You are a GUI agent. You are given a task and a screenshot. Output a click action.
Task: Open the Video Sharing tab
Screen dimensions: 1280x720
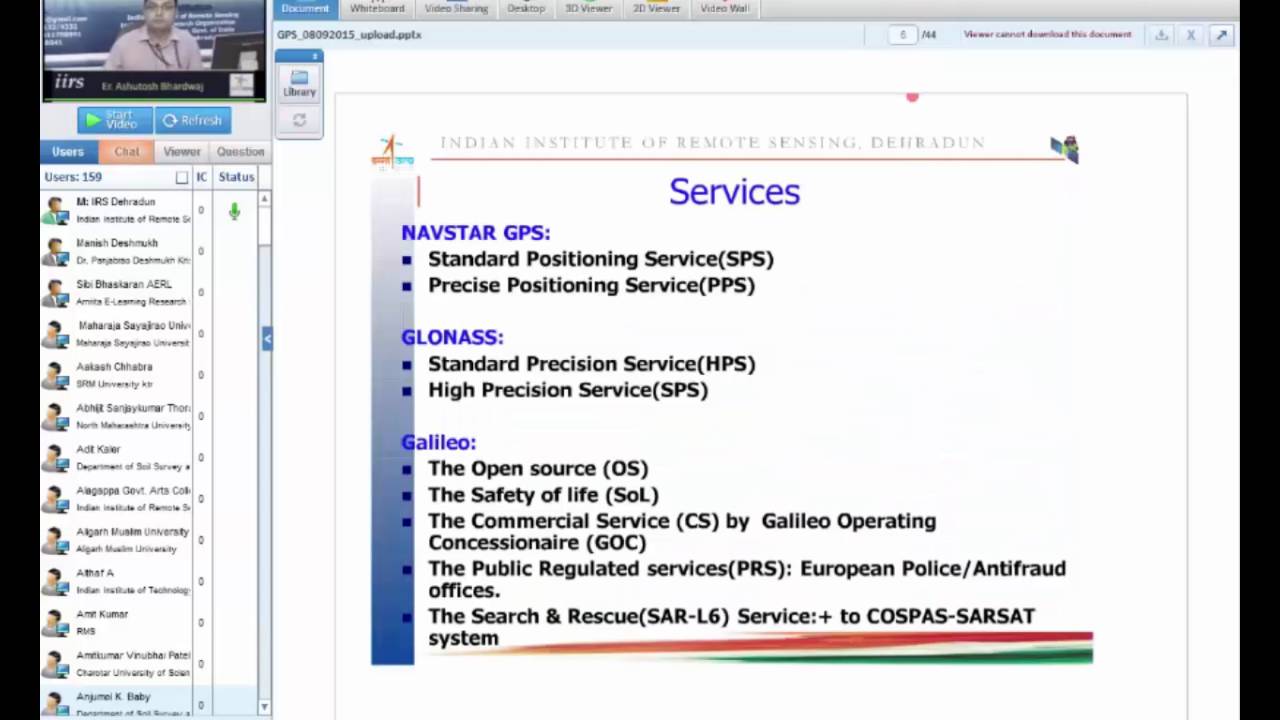(456, 8)
